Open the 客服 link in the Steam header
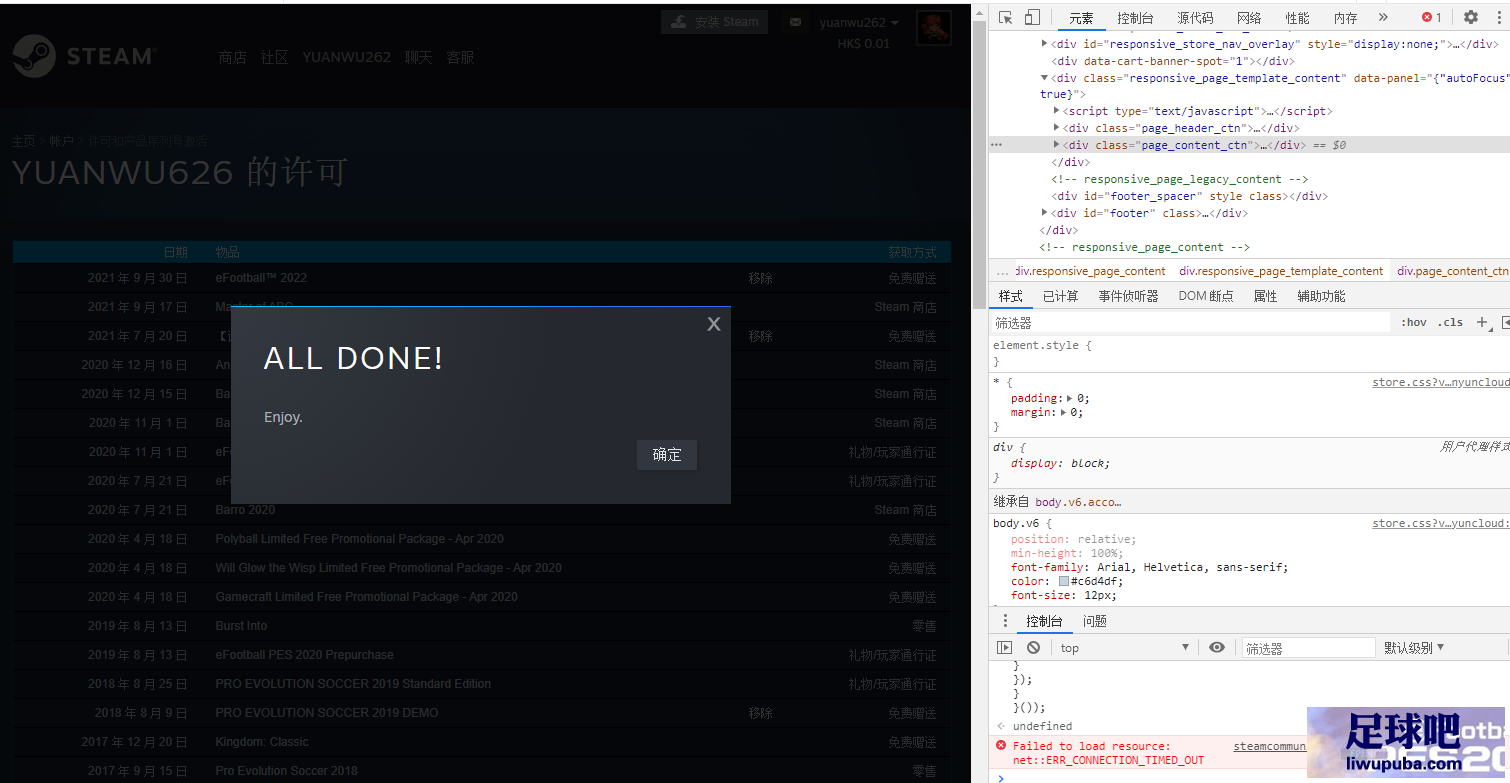This screenshot has height=783, width=1510. (x=461, y=57)
